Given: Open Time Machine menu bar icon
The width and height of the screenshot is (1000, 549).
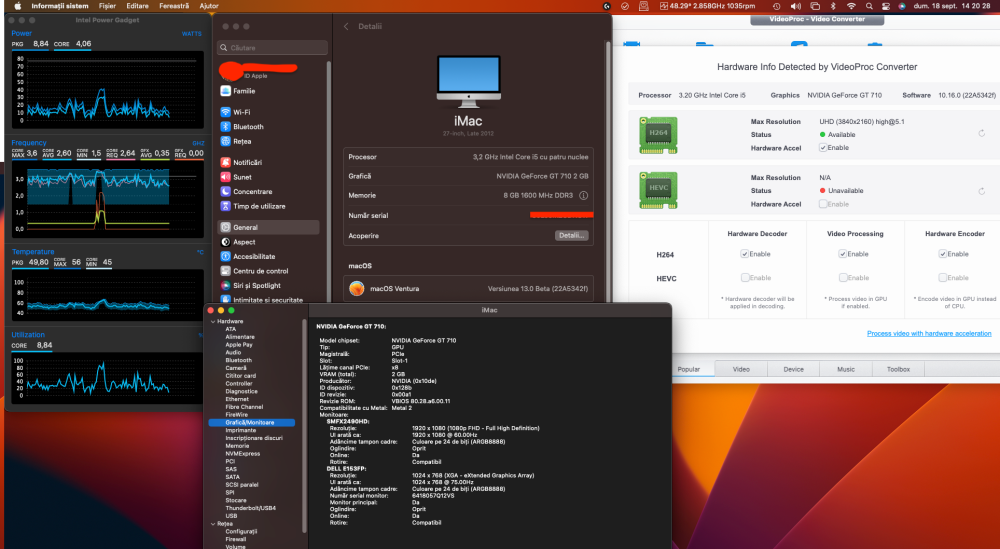Looking at the screenshot, I should pyautogui.click(x=777, y=6).
